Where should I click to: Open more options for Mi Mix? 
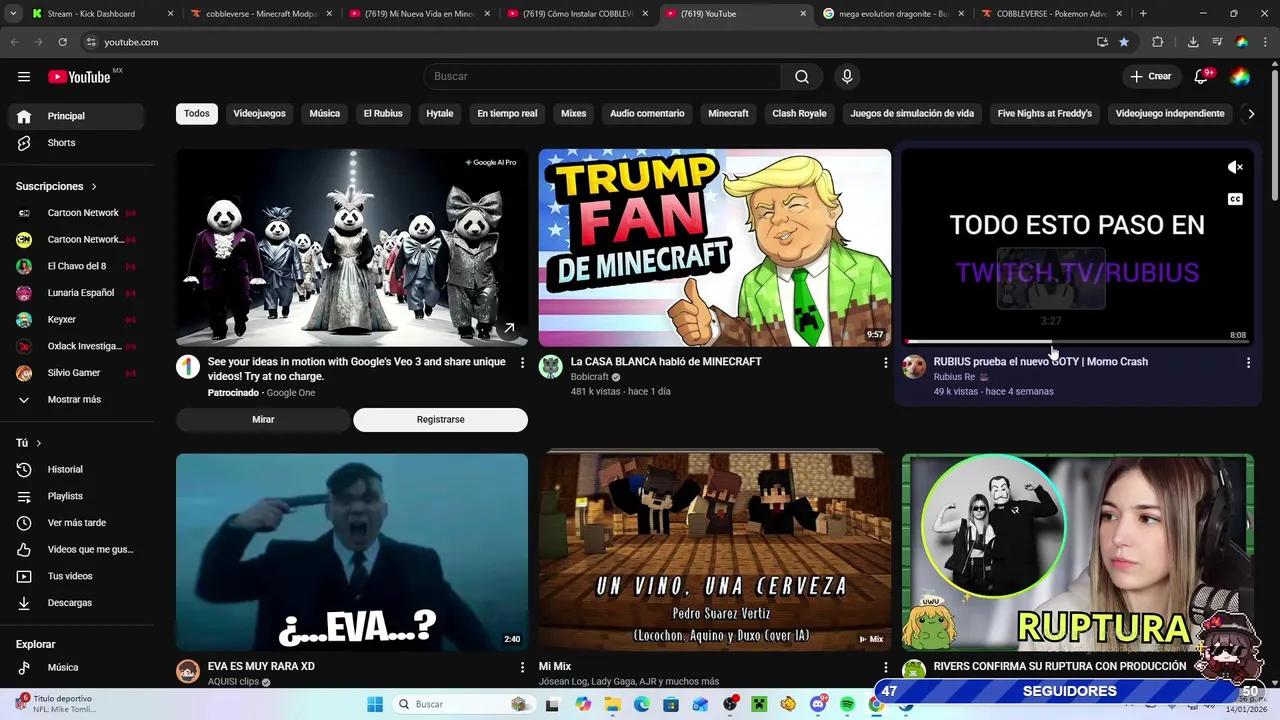click(x=885, y=667)
